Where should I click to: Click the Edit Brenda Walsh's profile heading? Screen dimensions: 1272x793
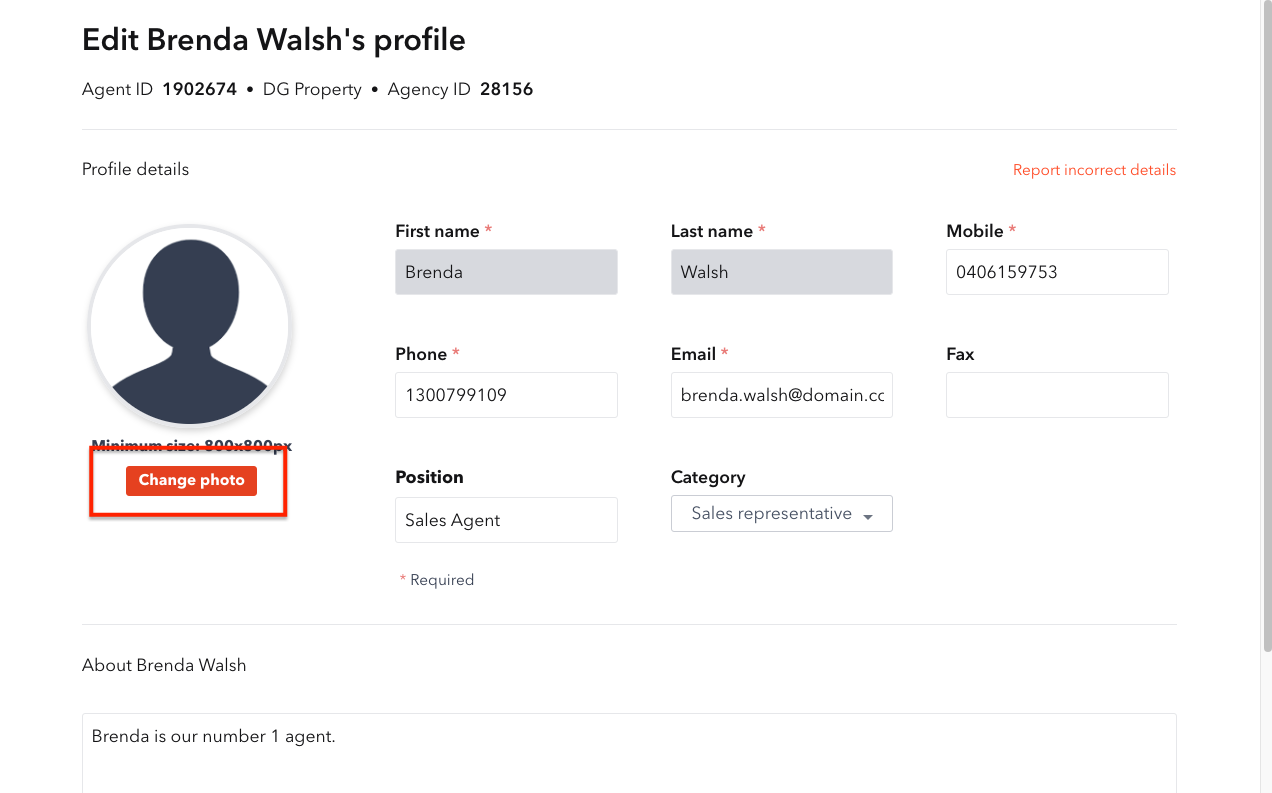coord(274,40)
